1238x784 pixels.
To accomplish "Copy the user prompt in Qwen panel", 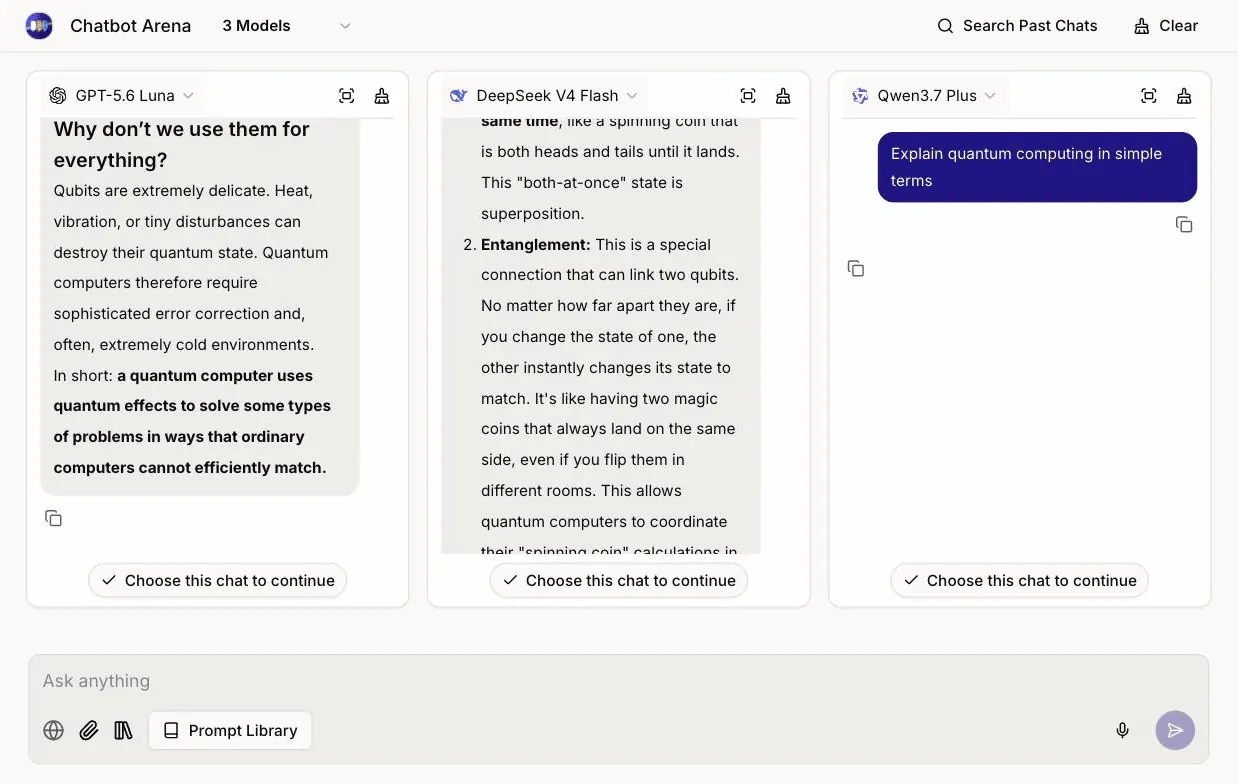I will [1184, 225].
